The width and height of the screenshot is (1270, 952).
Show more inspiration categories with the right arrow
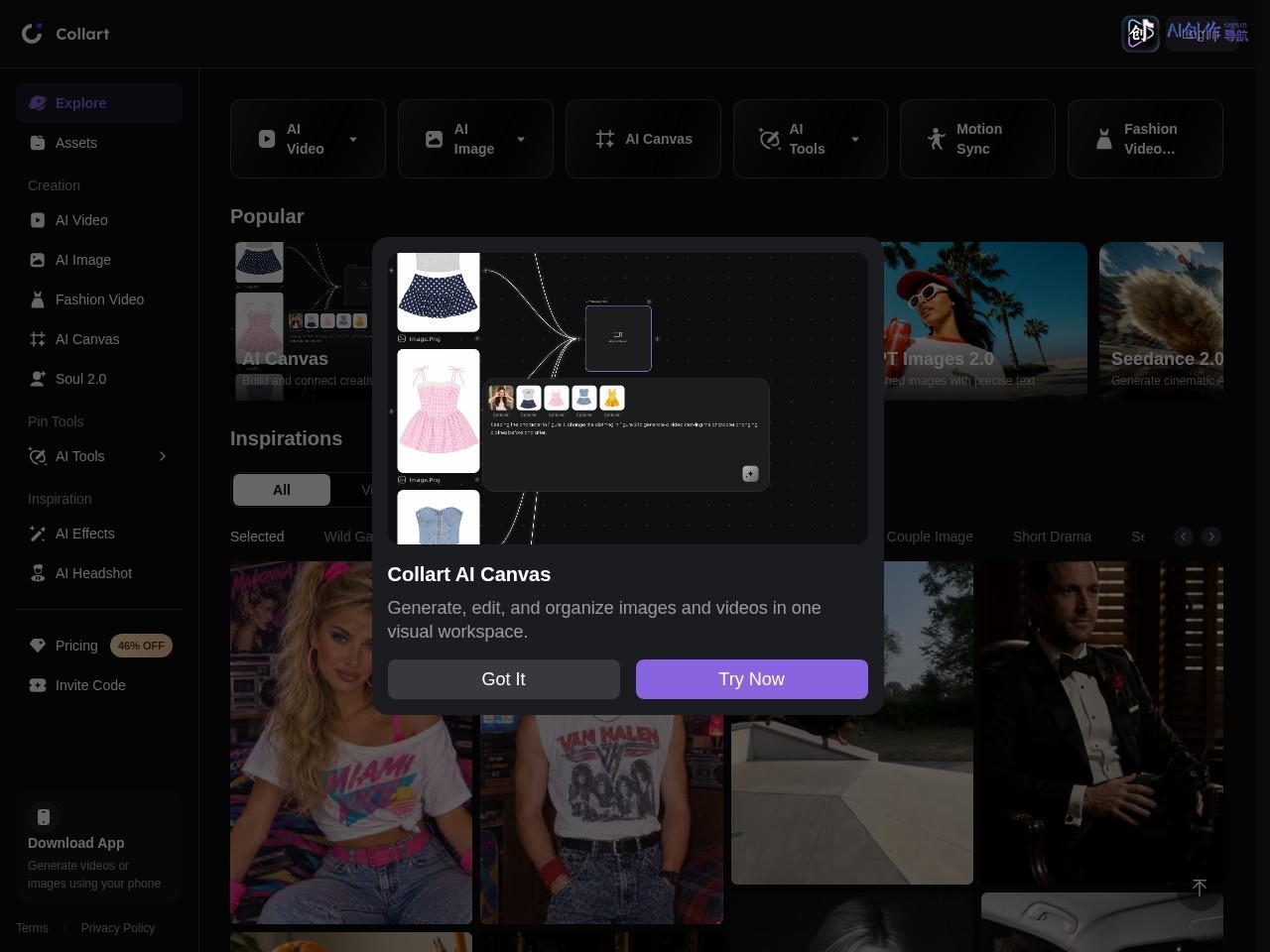1211,536
